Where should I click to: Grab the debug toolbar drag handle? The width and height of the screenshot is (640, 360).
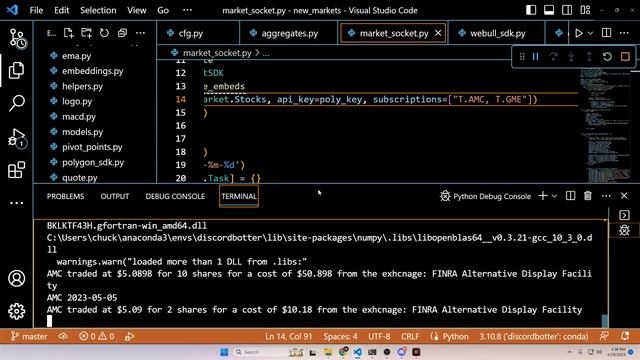[x=522, y=57]
